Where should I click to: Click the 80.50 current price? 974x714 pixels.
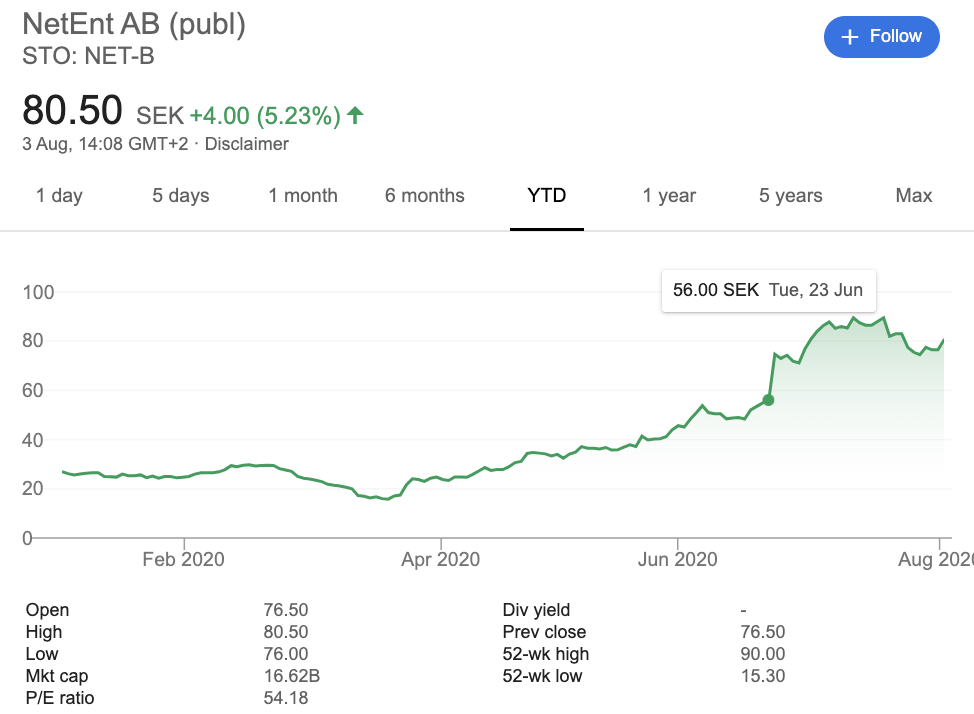point(72,111)
